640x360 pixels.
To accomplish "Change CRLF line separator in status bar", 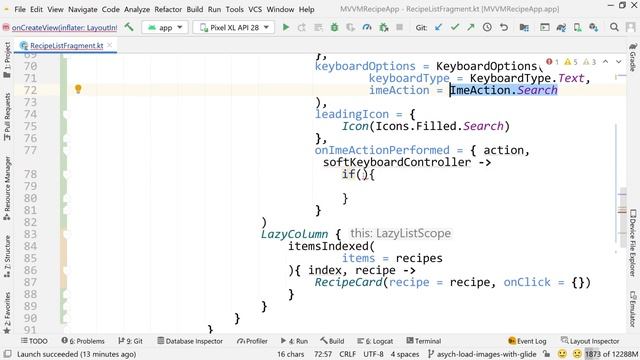I will 347,354.
